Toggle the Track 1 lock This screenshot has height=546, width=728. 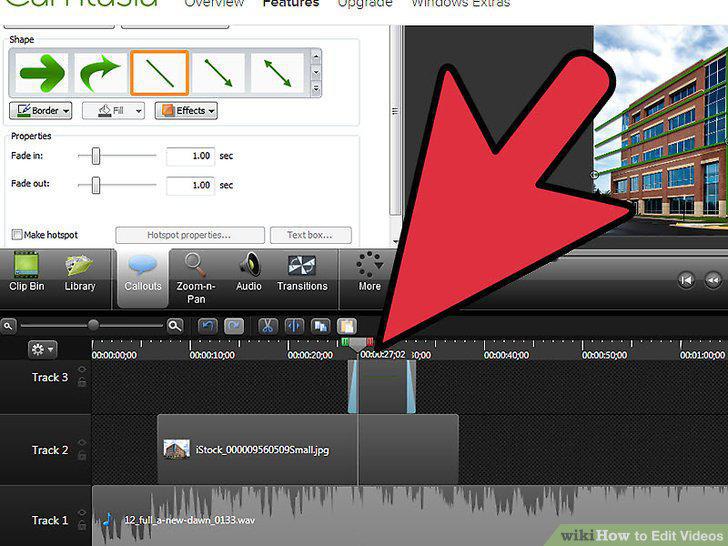point(82,526)
